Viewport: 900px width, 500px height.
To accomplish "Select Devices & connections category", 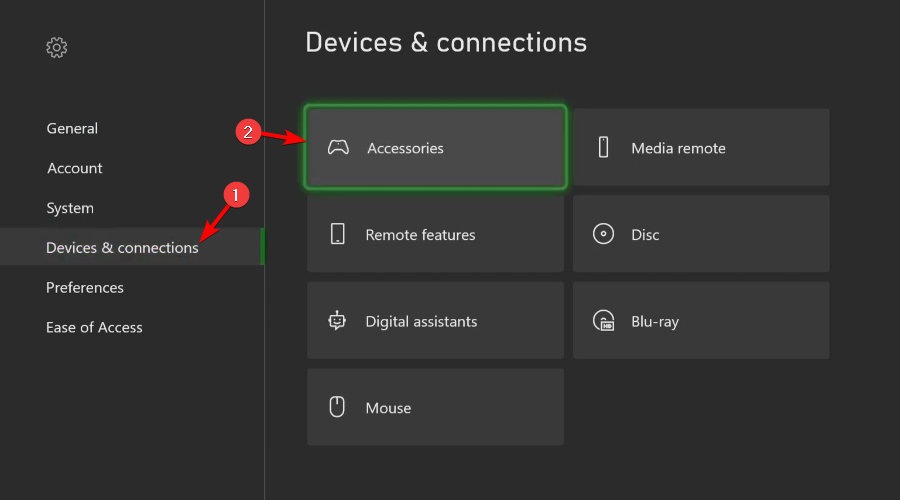I will coord(122,248).
